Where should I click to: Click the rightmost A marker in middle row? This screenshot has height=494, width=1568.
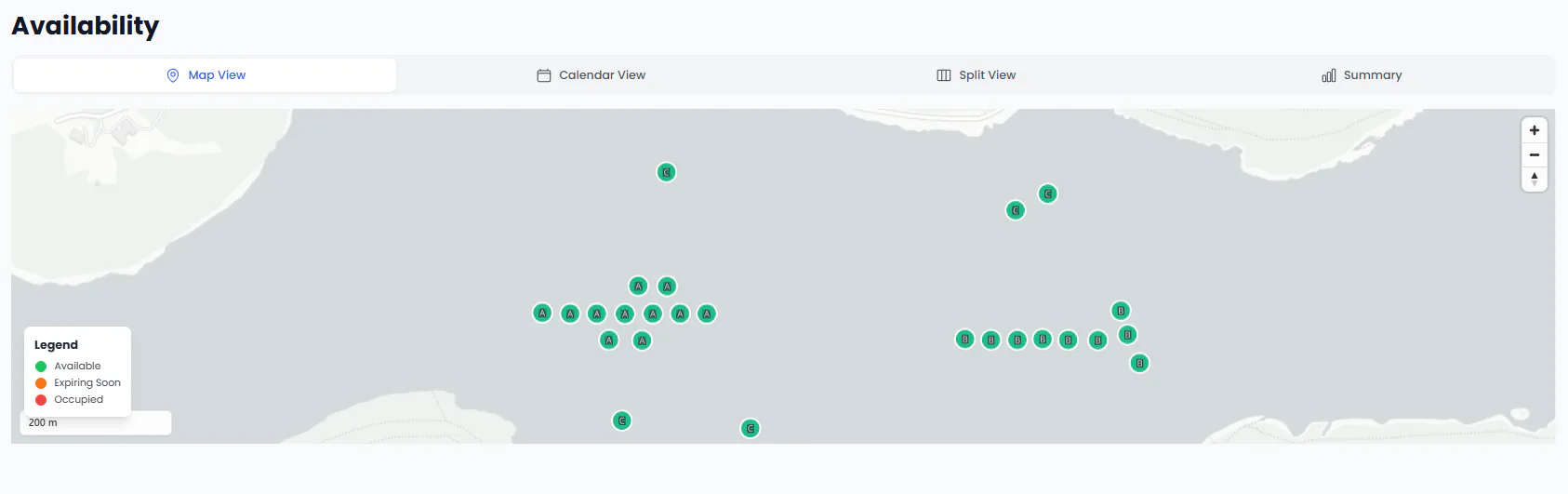[707, 314]
